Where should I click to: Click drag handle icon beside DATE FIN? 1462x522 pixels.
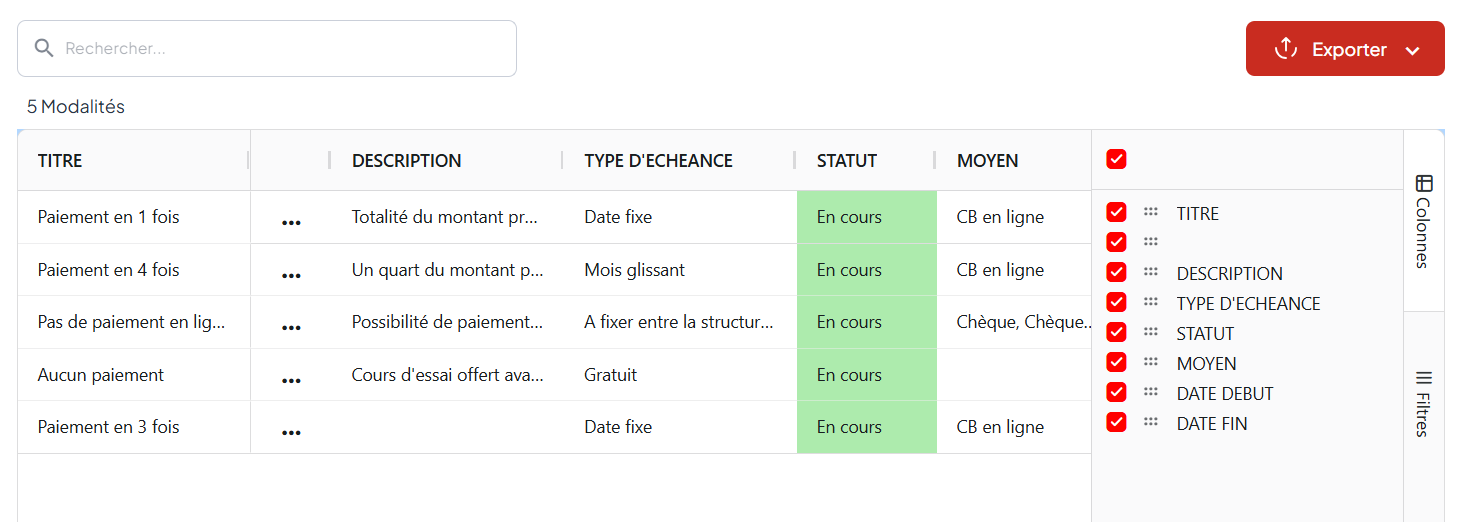[1151, 422]
